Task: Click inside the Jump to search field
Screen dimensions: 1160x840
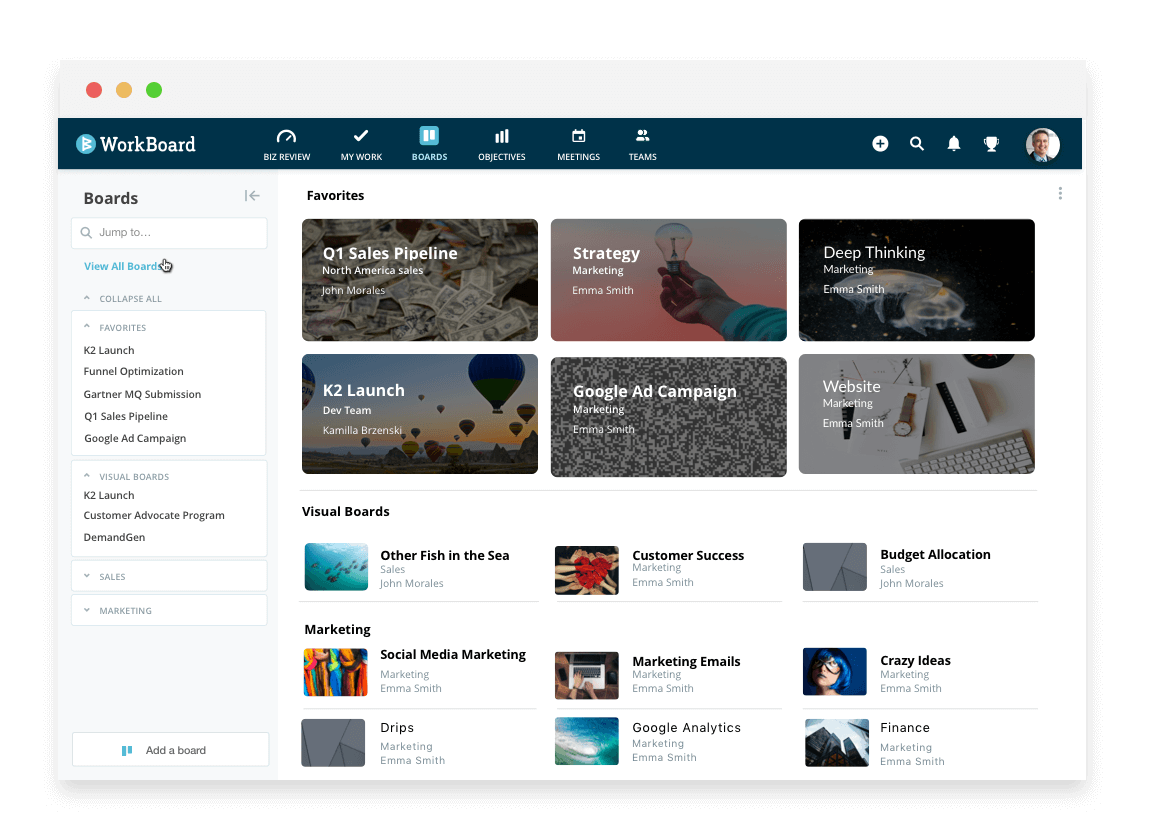Action: [x=169, y=232]
